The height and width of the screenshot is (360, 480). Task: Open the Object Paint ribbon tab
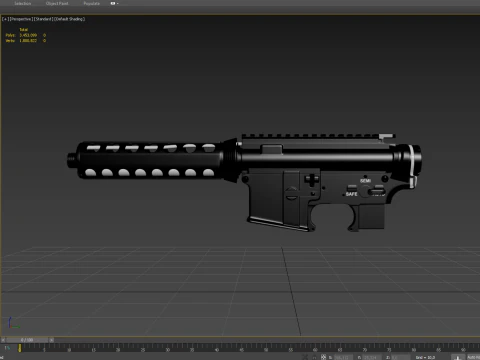[x=57, y=3]
